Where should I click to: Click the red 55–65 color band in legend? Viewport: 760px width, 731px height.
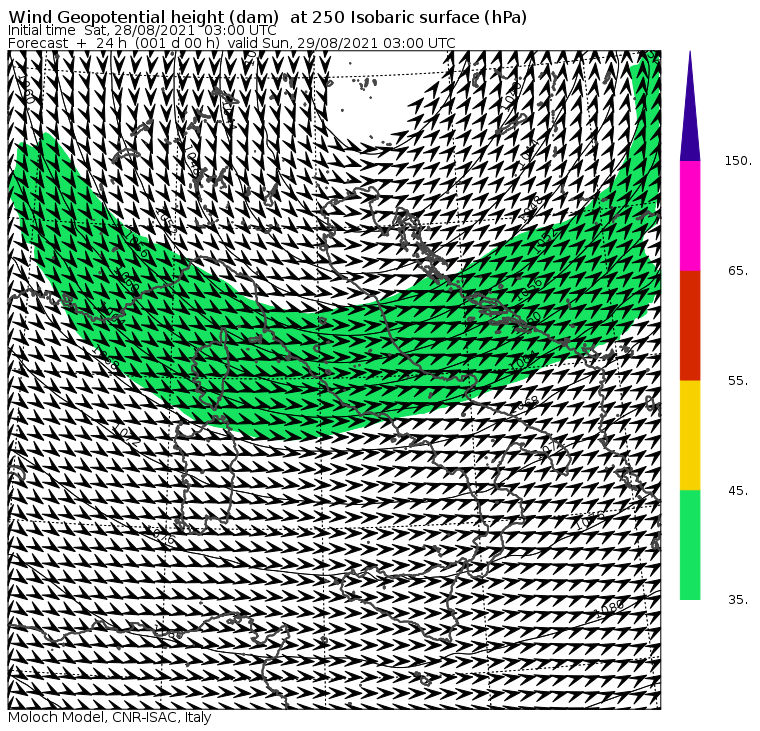pos(690,325)
